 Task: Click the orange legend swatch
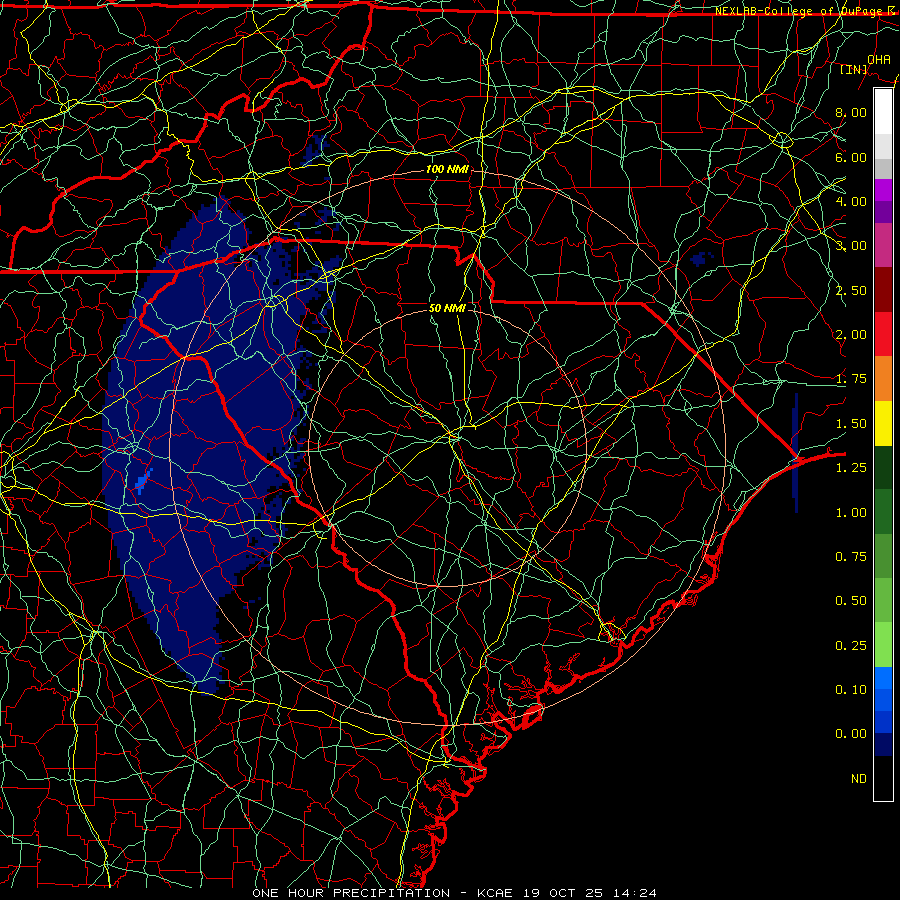pyautogui.click(x=883, y=379)
